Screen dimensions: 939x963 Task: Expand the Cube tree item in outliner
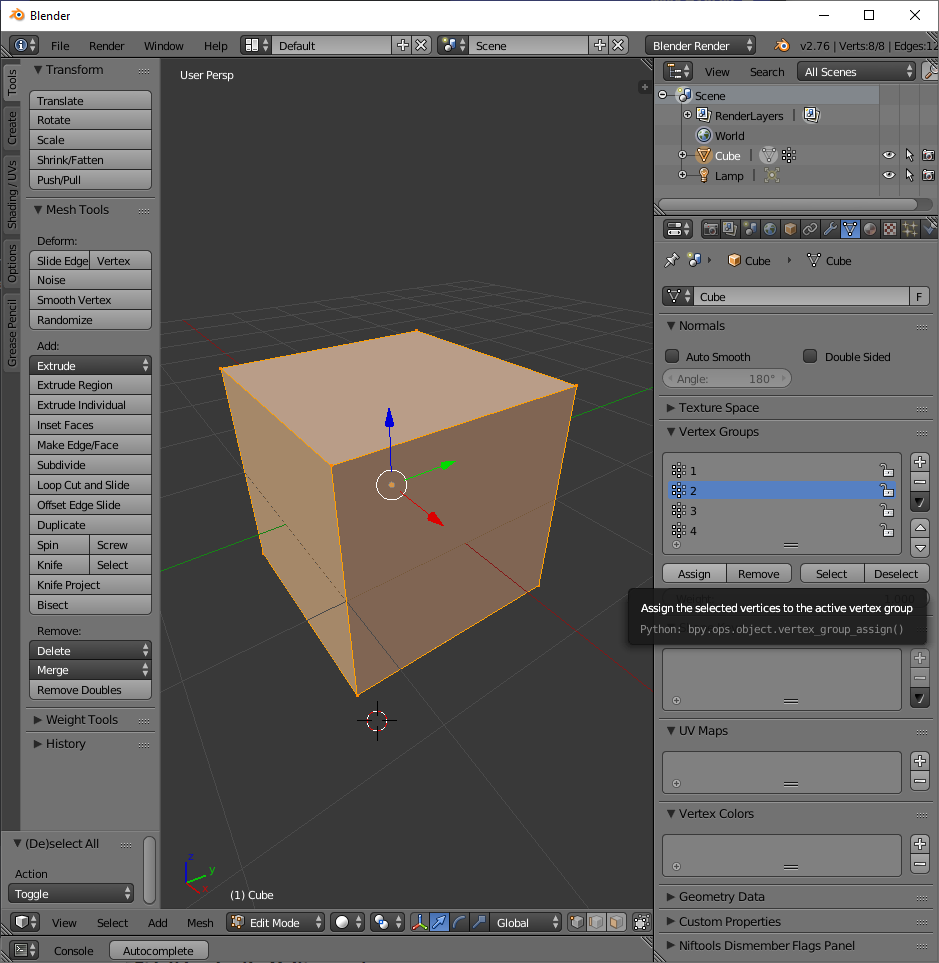coord(682,155)
